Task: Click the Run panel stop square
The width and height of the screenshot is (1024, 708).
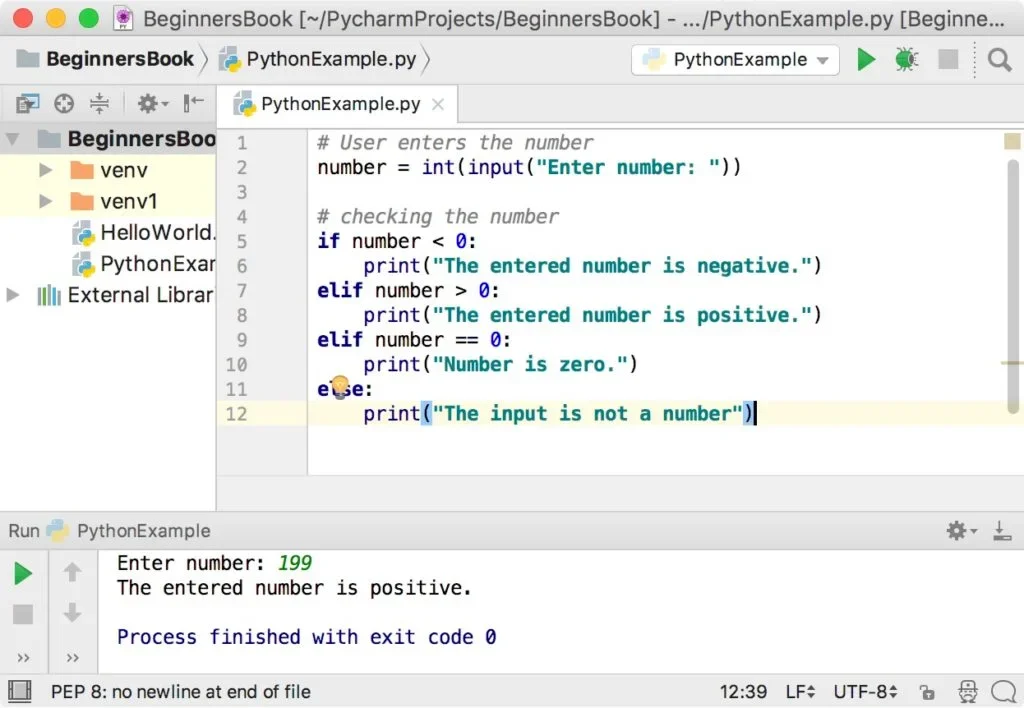Action: 23,614
